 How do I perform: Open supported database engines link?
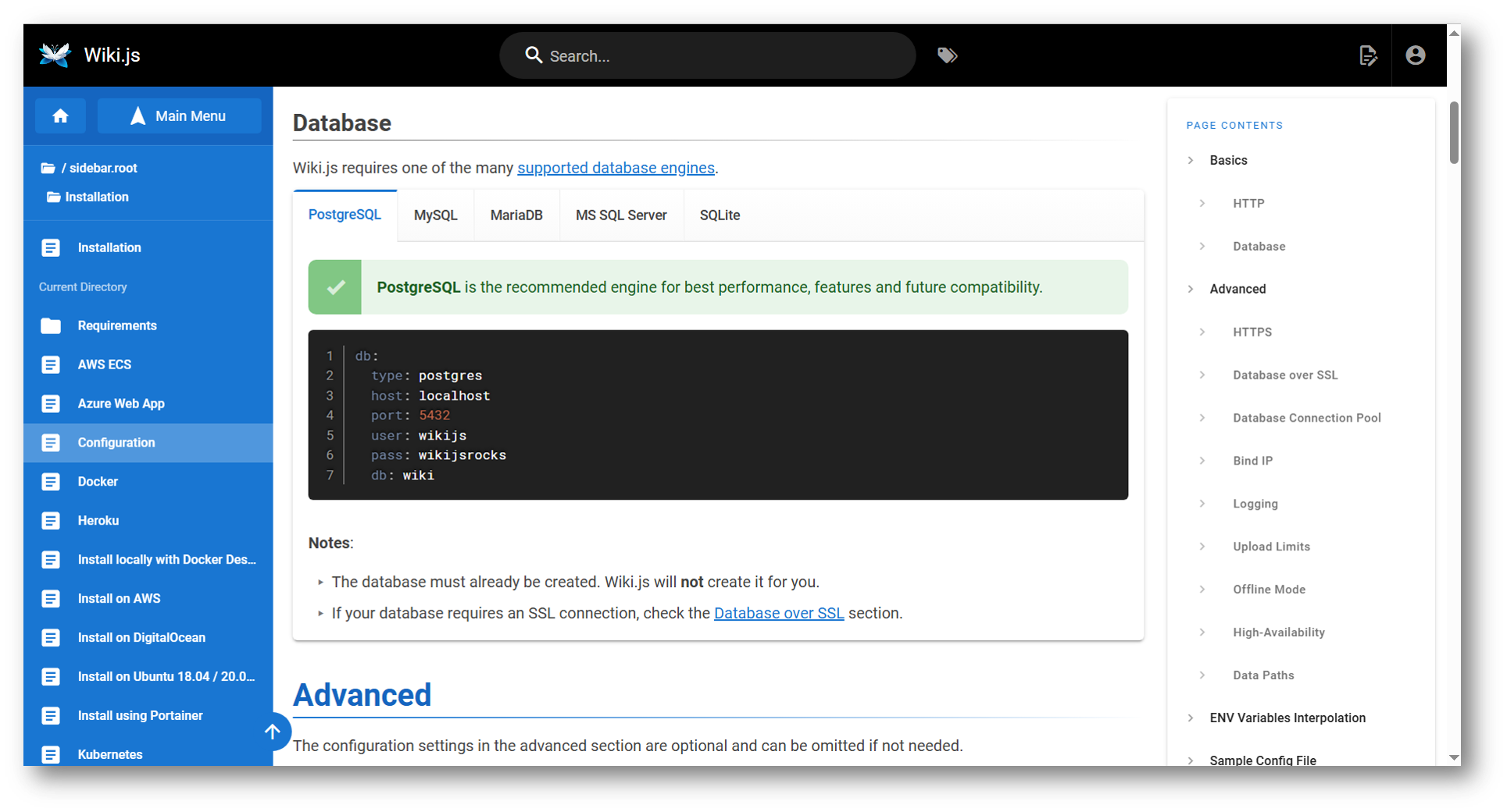click(616, 168)
